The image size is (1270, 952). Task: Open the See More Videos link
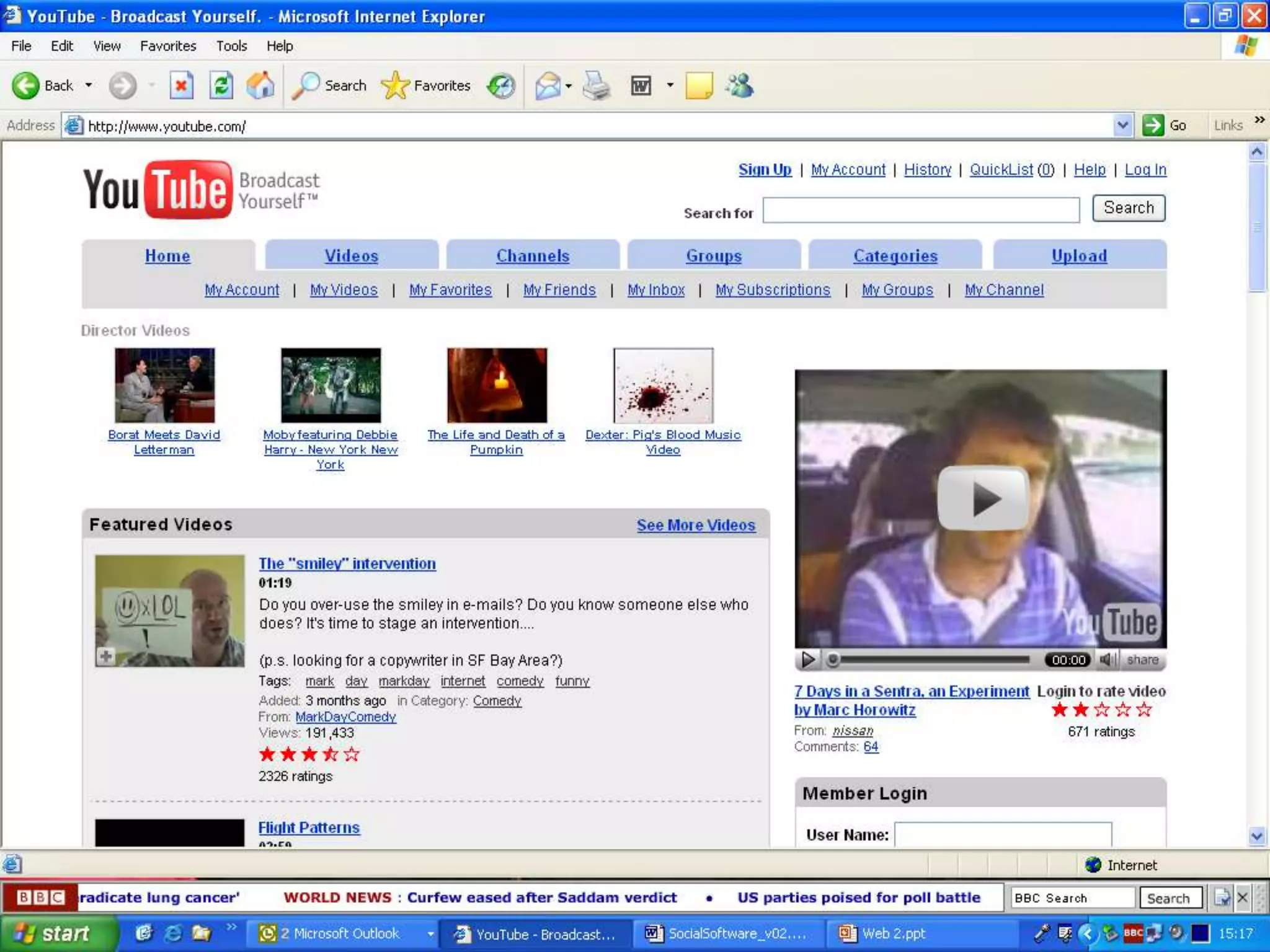[696, 525]
